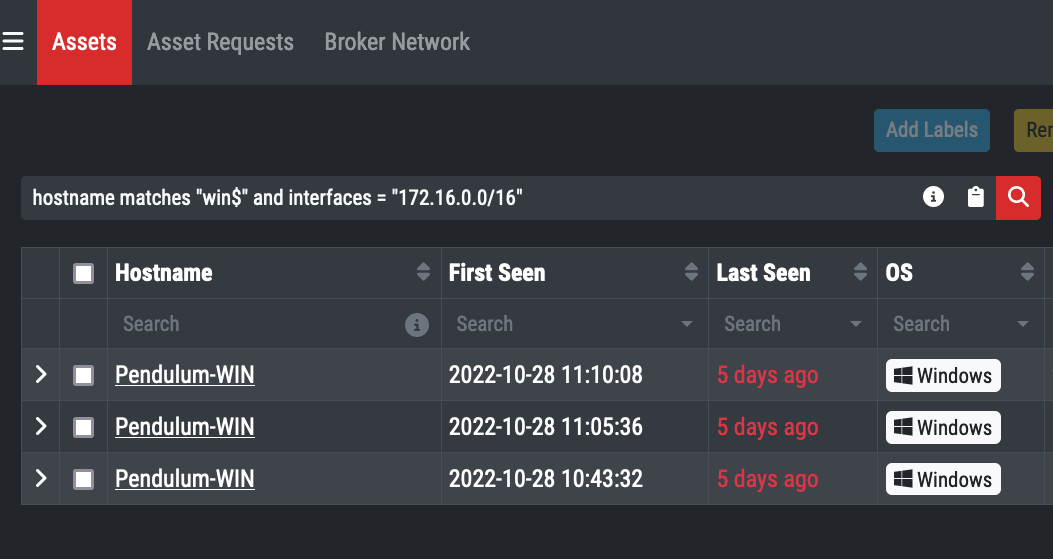
Task: Open the First Seen filter dropdown
Action: (x=687, y=325)
